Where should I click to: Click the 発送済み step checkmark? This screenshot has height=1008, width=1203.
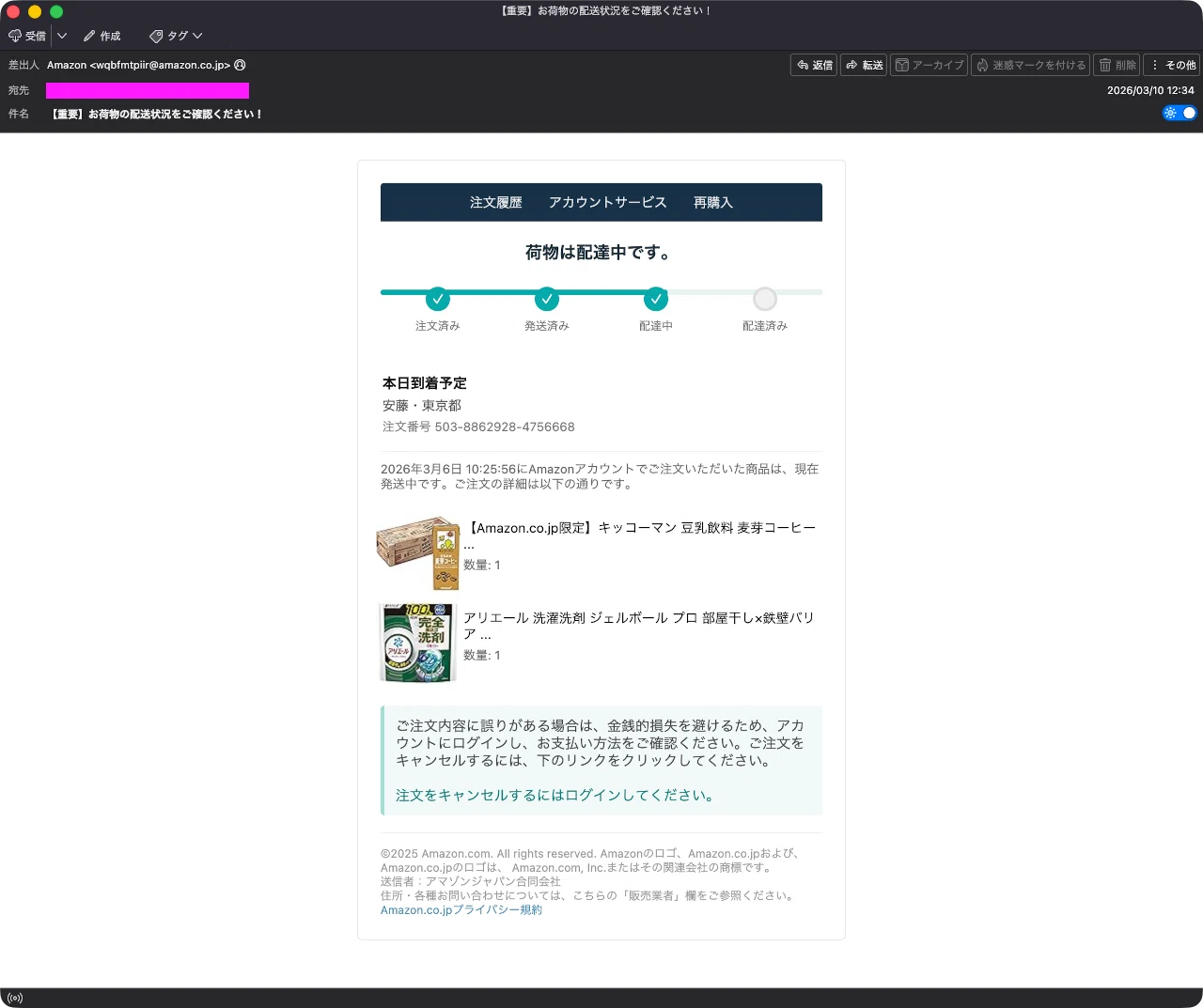tap(547, 299)
